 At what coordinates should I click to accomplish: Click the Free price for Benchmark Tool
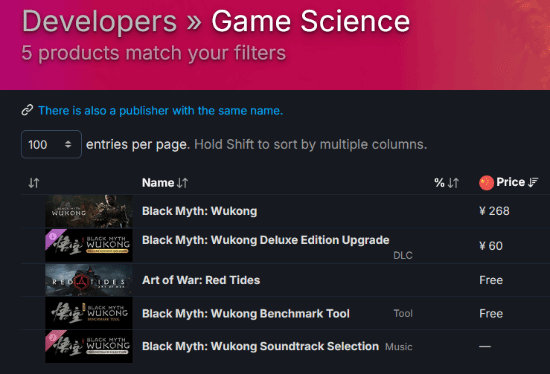pos(491,313)
